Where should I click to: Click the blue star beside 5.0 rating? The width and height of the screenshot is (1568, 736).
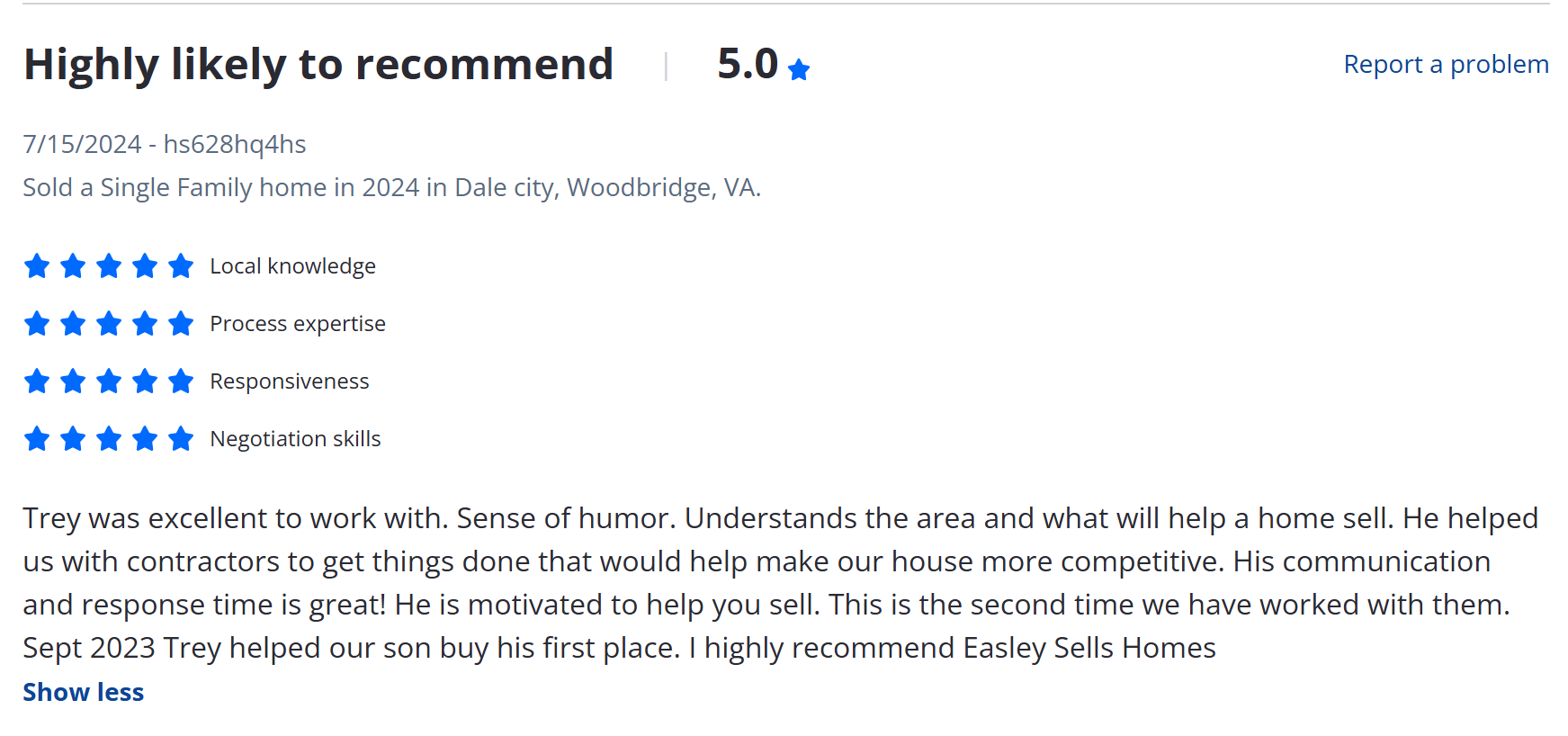[799, 69]
